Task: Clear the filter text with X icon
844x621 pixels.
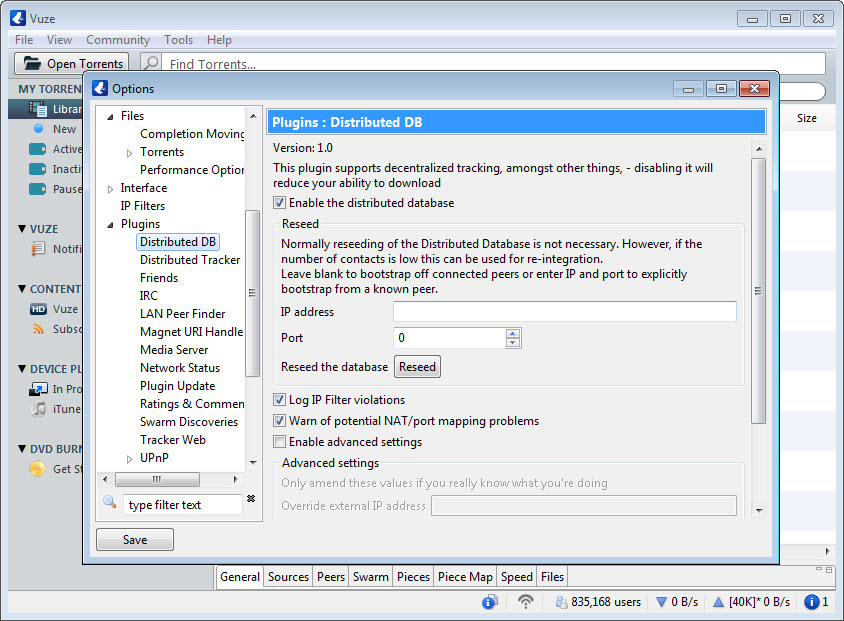Action: (251, 498)
